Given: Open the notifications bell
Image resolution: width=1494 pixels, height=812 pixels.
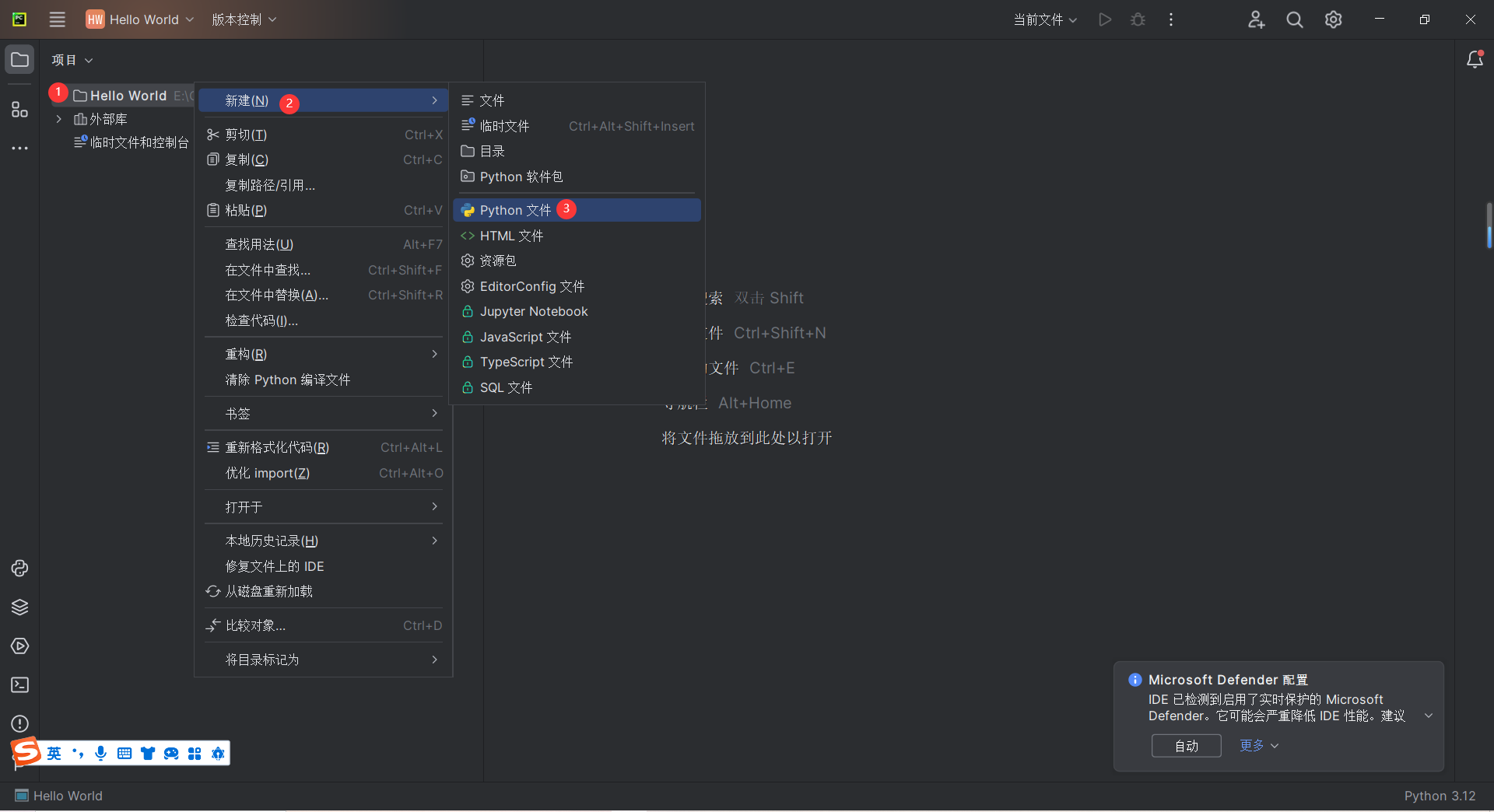Looking at the screenshot, I should coord(1475,59).
